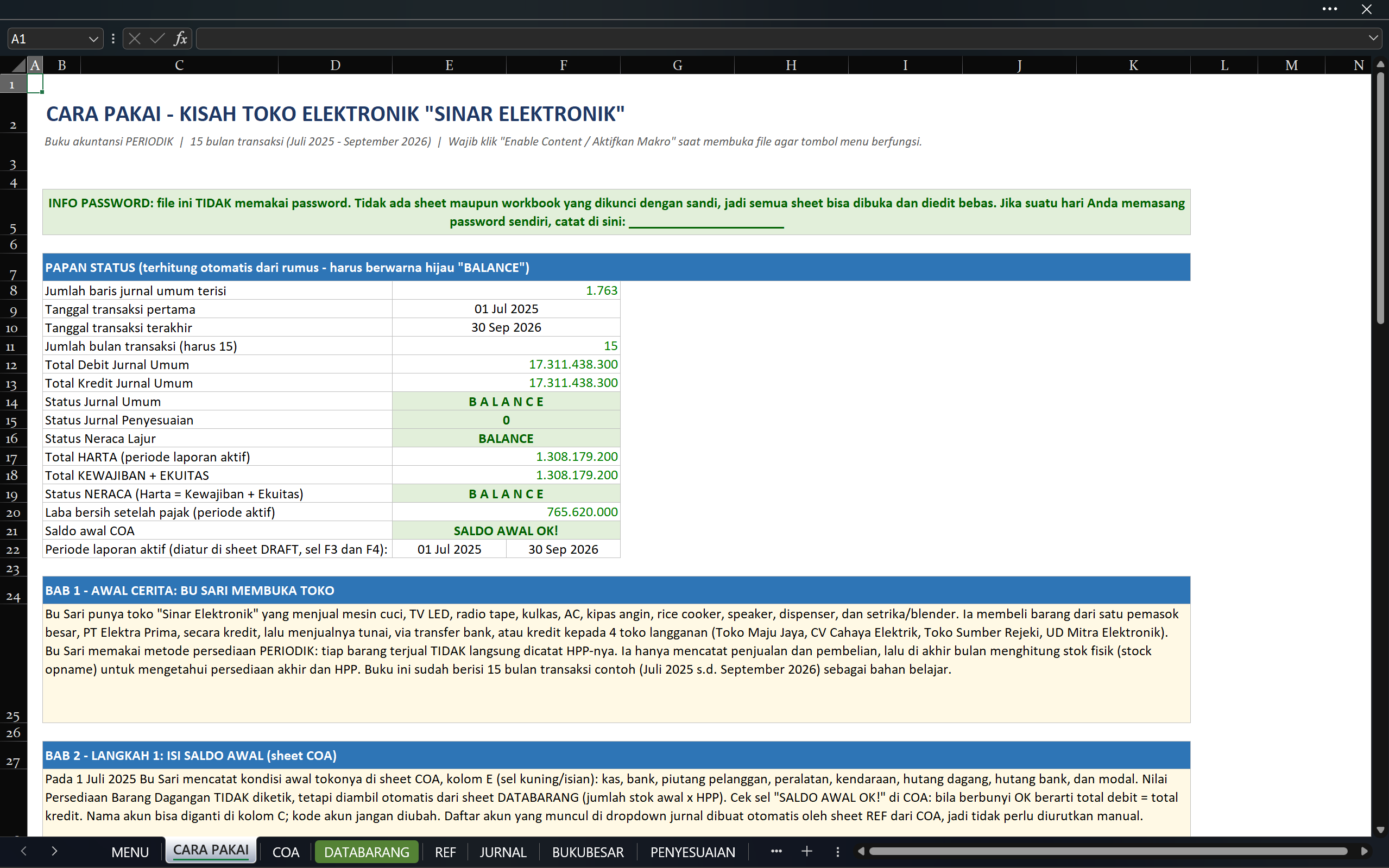1389x868 pixels.
Task: Click the vertical scrollbar thumb
Action: (x=1380, y=198)
